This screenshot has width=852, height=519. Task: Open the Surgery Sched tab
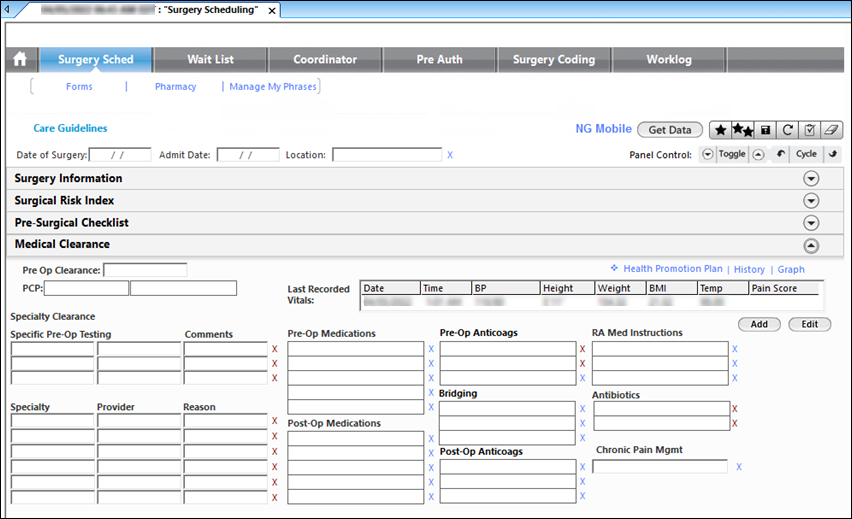coord(96,59)
